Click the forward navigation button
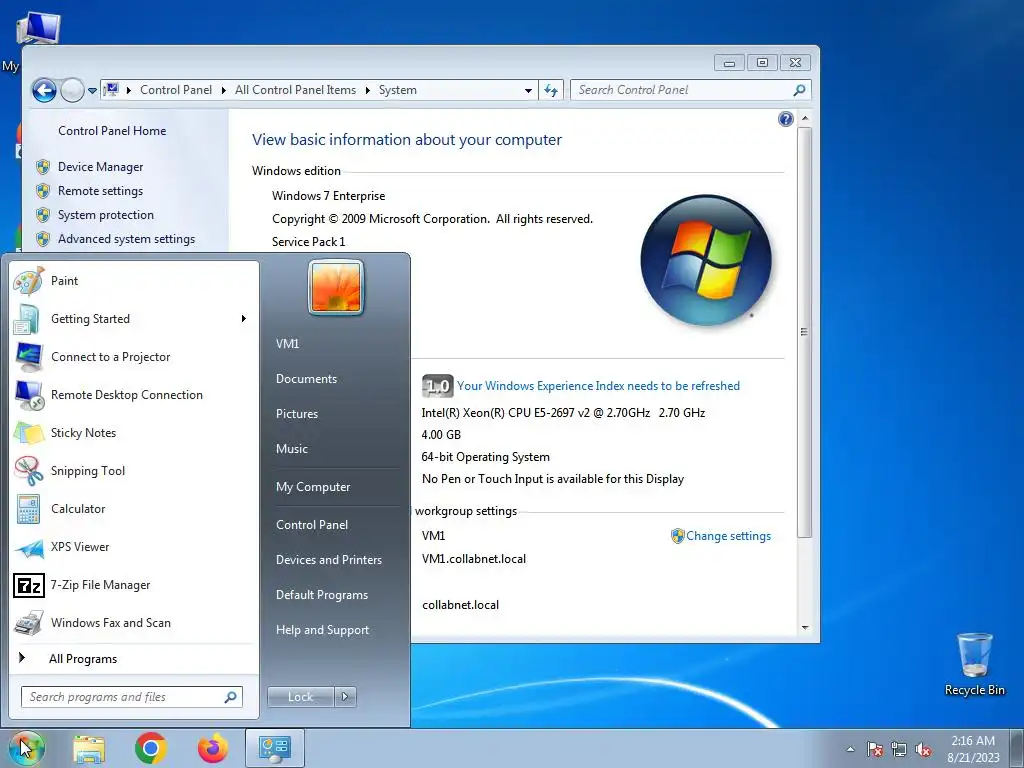Screen dimensions: 1024x768 click(72, 90)
